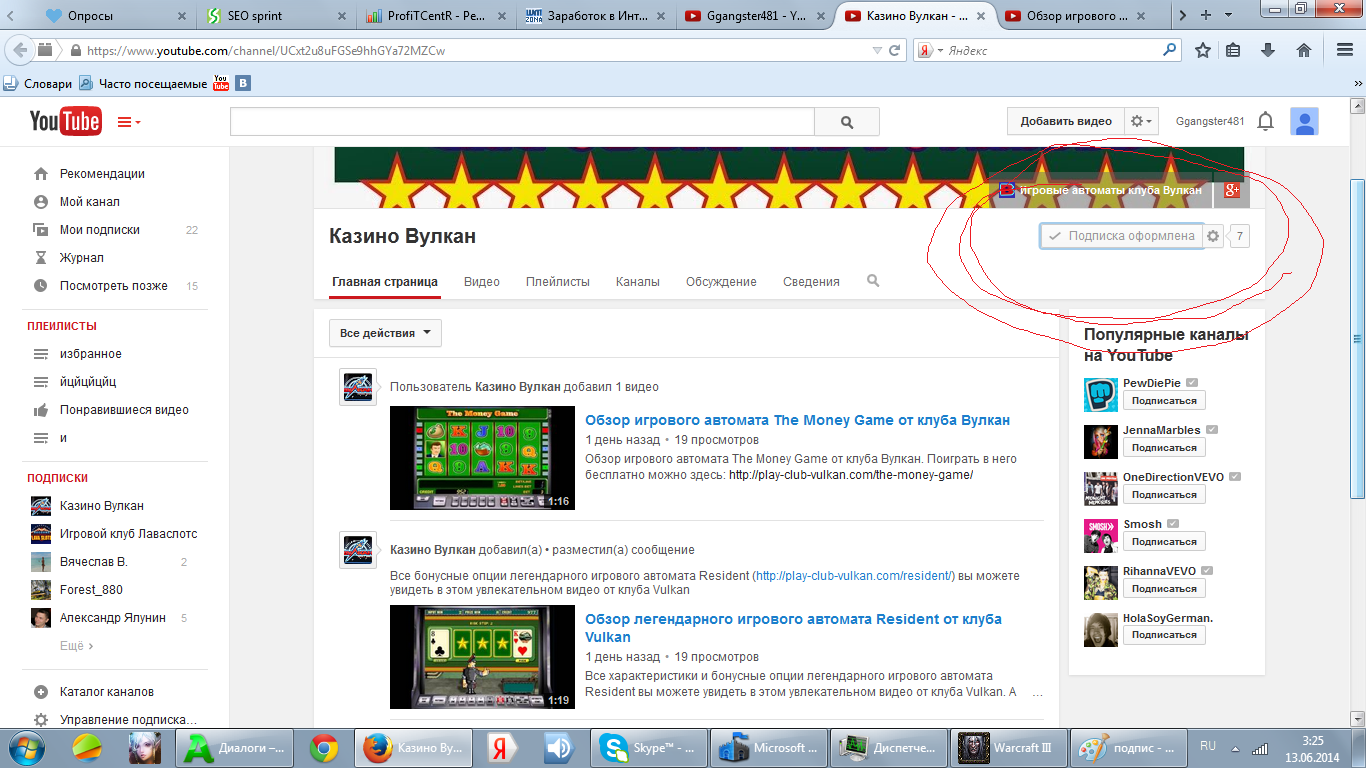Open Firefox hamburger menu
Screen dimensions: 1366x768
point(1345,50)
